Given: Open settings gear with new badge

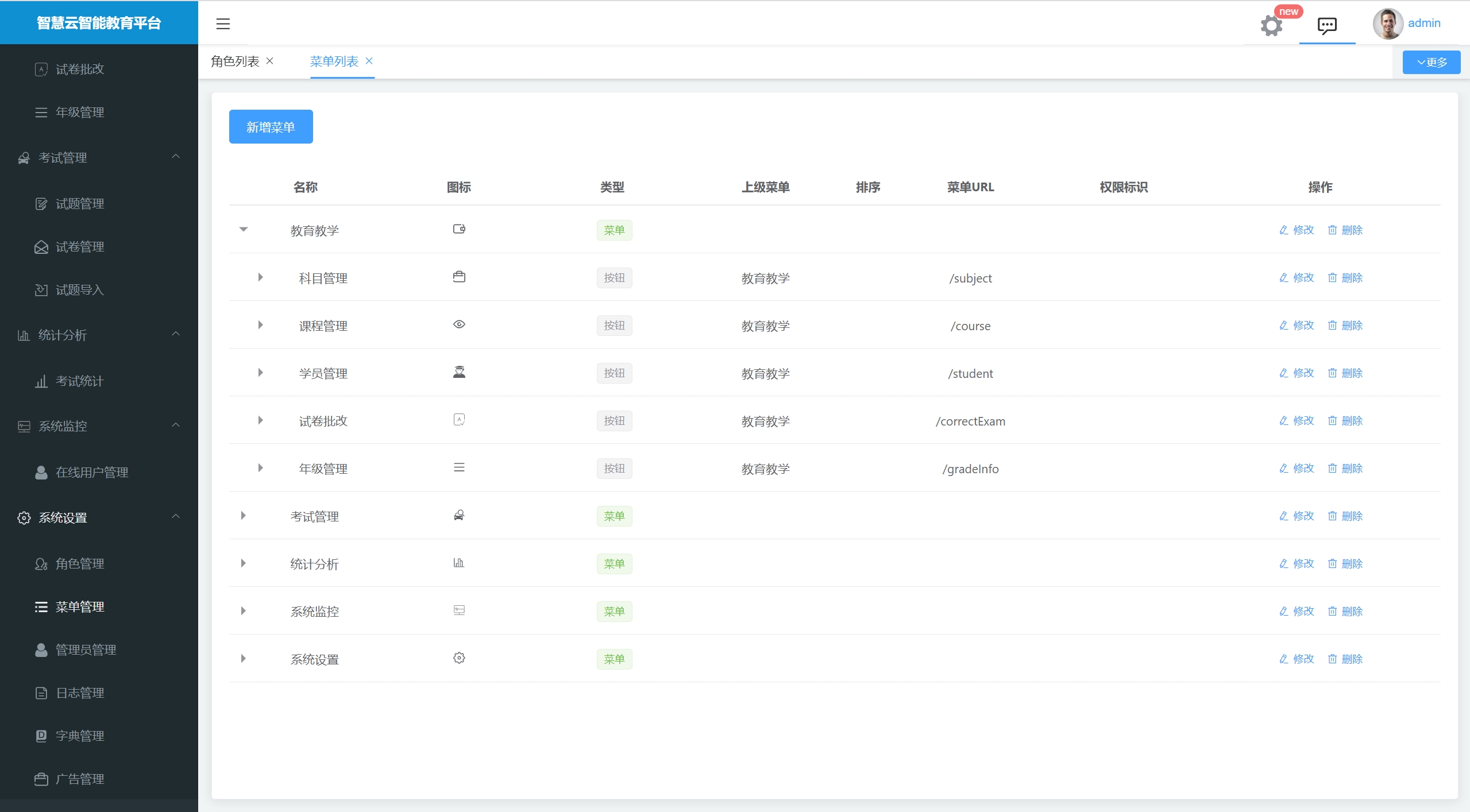Looking at the screenshot, I should (1271, 25).
